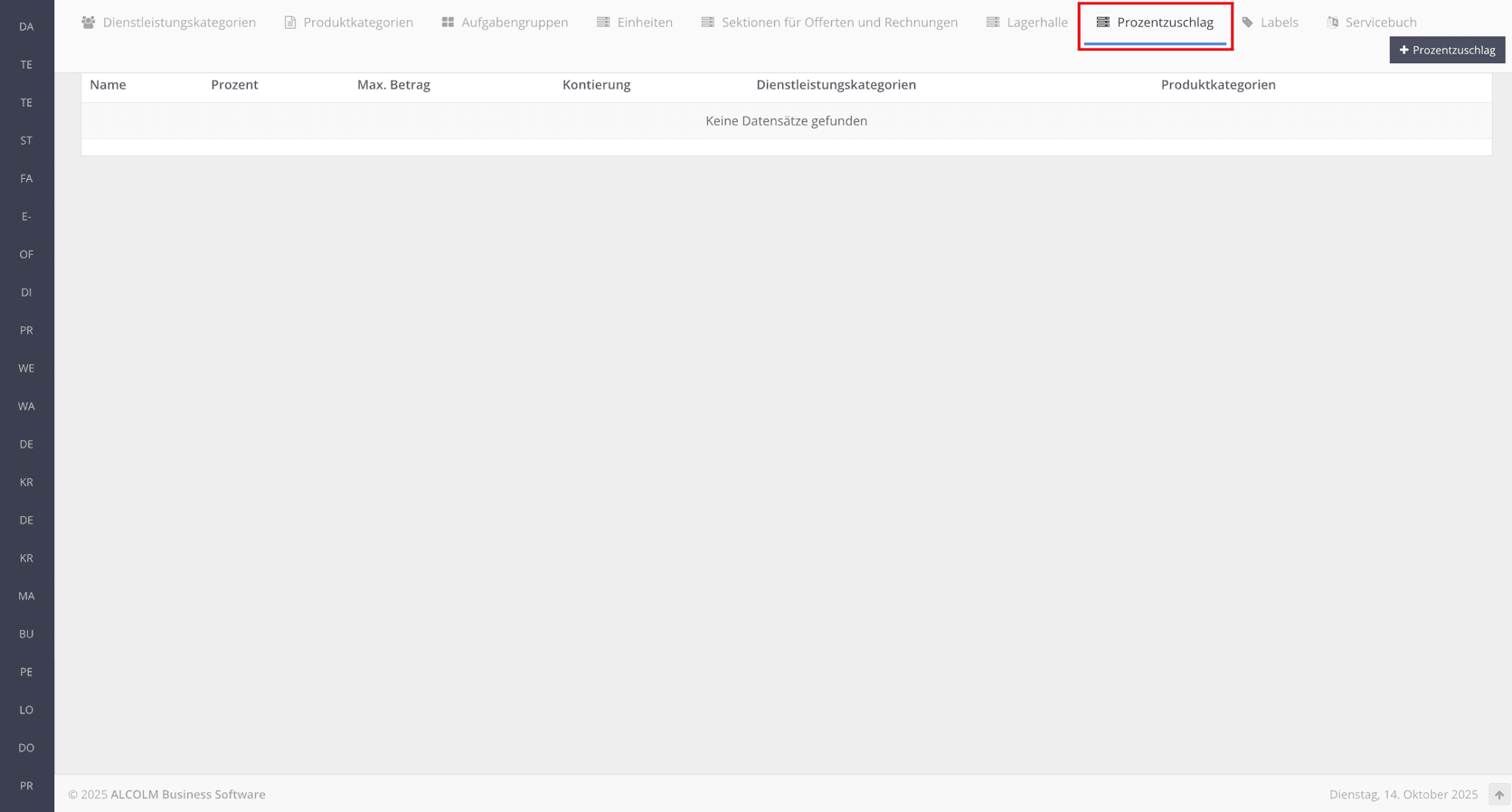Click the Produktkategorien table column header
Image resolution: width=1512 pixels, height=812 pixels.
pyautogui.click(x=1218, y=85)
